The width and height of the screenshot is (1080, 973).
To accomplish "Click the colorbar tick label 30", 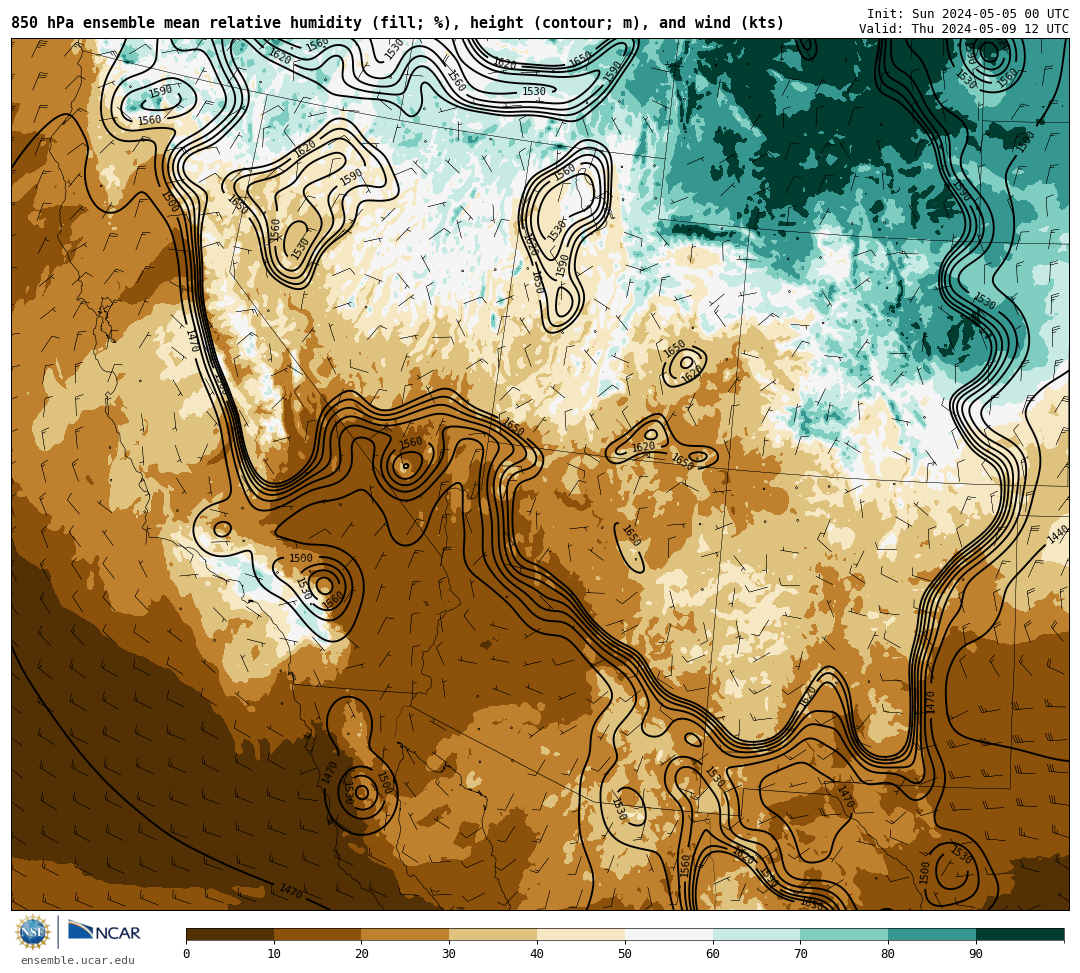I will pyautogui.click(x=449, y=954).
